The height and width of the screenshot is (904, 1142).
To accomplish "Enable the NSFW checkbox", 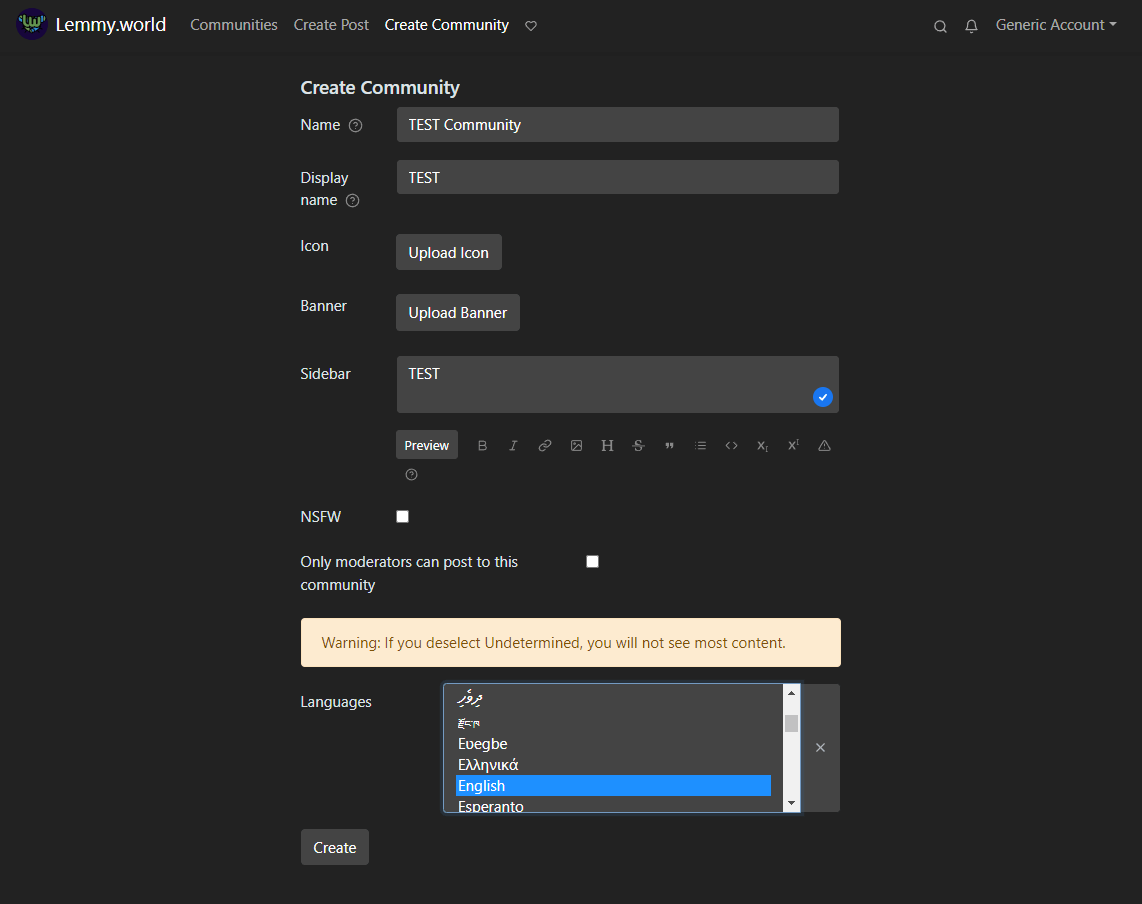I will pyautogui.click(x=402, y=516).
